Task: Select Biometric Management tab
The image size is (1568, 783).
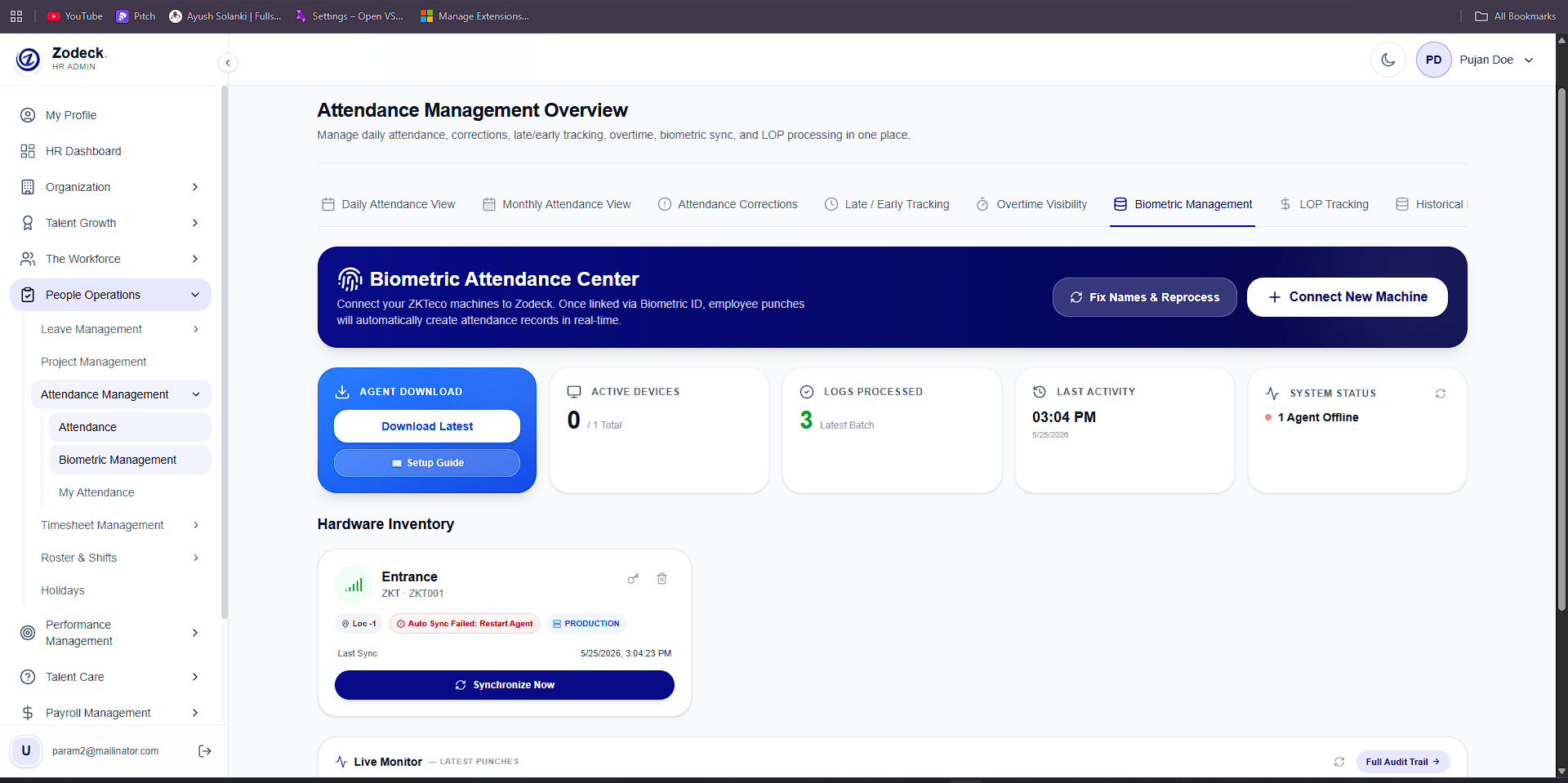Action: pyautogui.click(x=1183, y=204)
